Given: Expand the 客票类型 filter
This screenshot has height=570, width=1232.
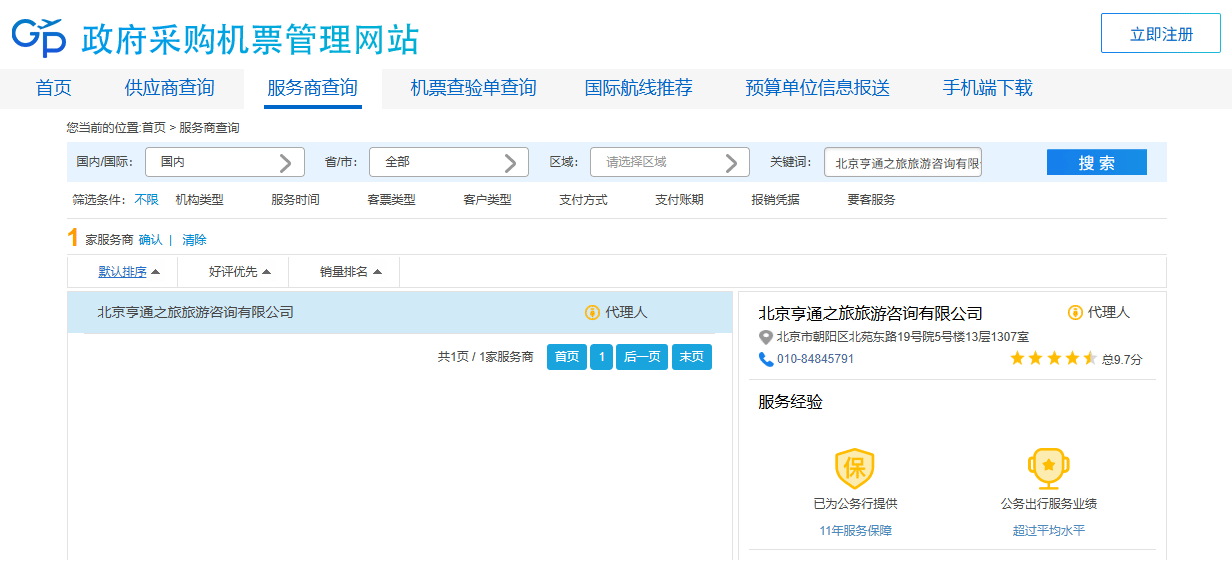Looking at the screenshot, I should [x=391, y=200].
